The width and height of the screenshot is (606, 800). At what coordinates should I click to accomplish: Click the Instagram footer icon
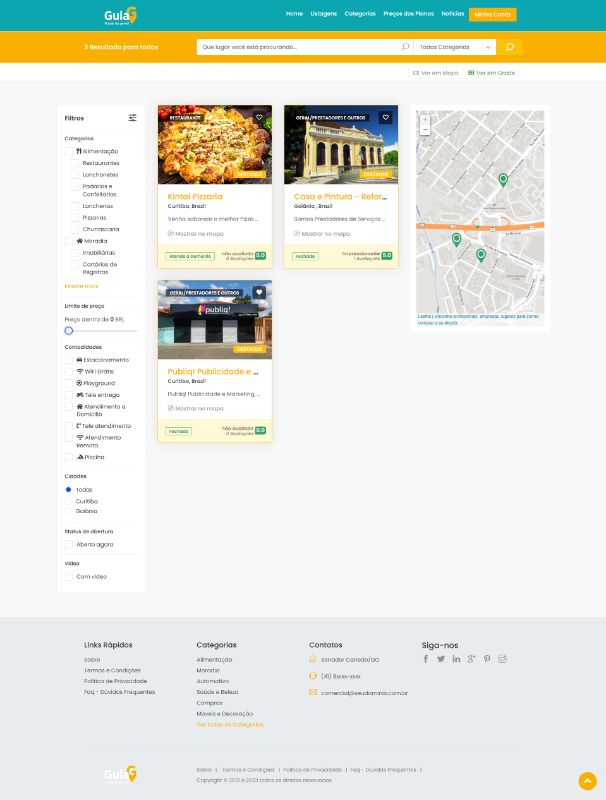pyautogui.click(x=503, y=659)
